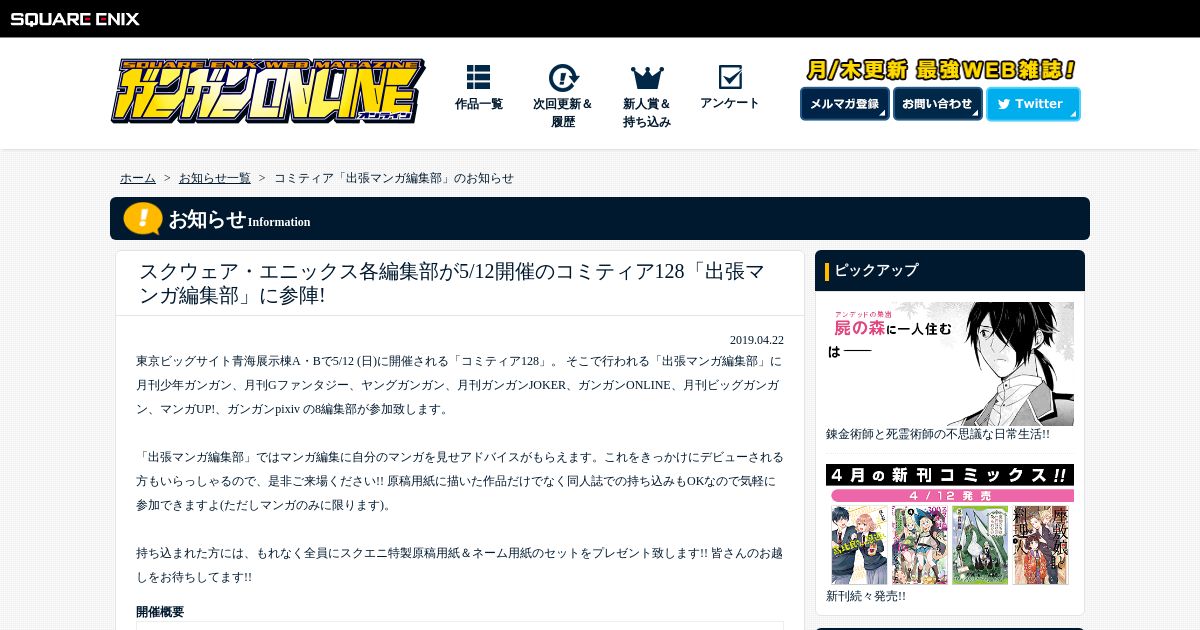
Task: Click the SQUARE ENIX logo in top bar
Action: pyautogui.click(x=75, y=19)
